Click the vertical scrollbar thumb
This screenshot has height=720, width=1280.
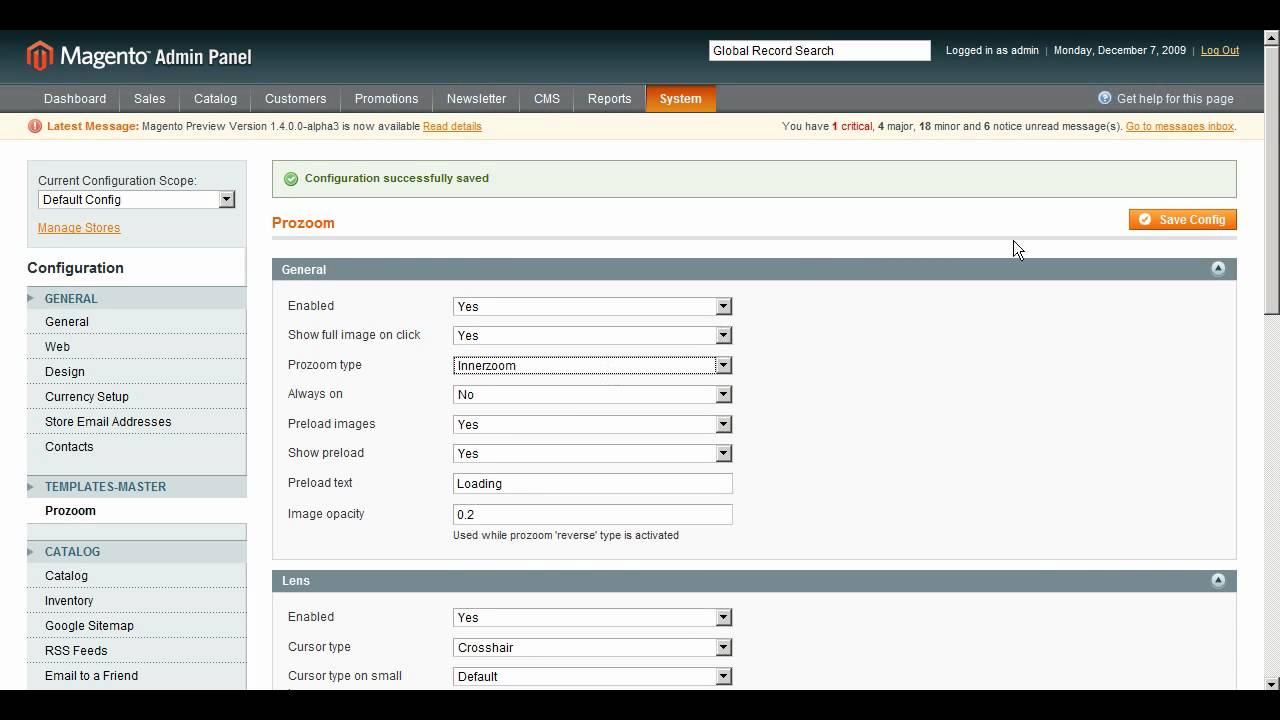pyautogui.click(x=1272, y=181)
